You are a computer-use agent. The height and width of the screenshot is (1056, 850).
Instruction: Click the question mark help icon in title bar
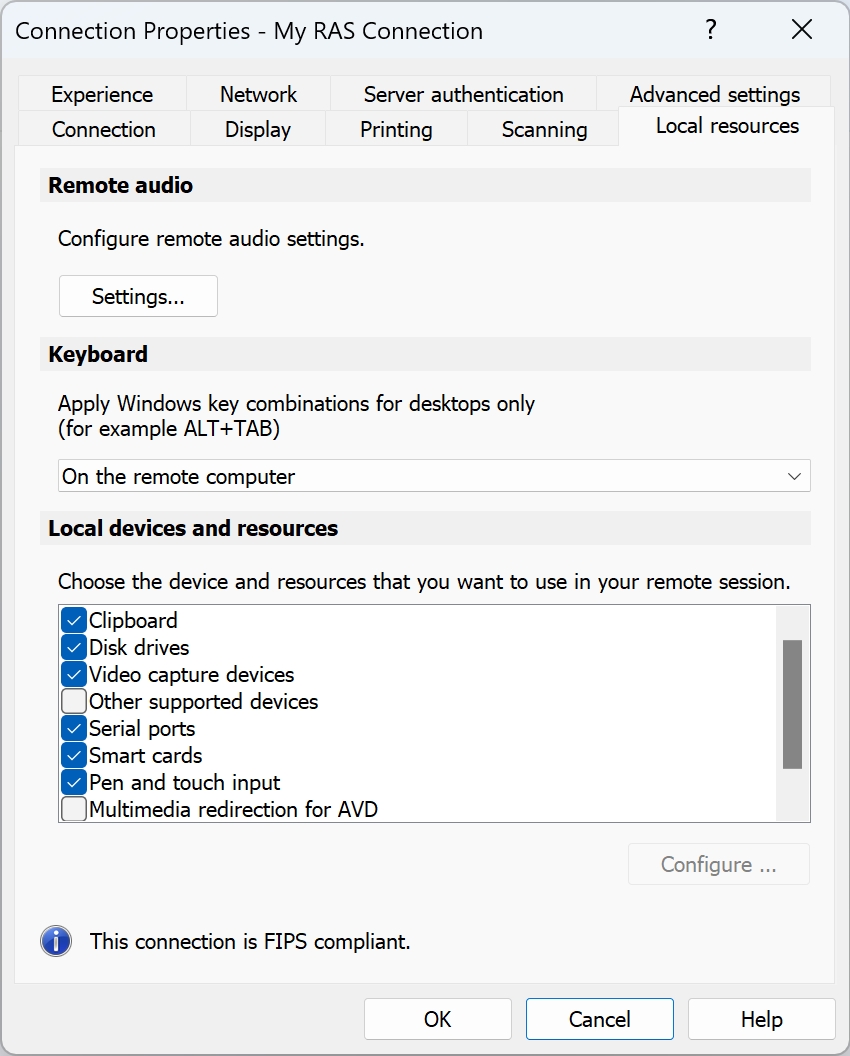[711, 30]
